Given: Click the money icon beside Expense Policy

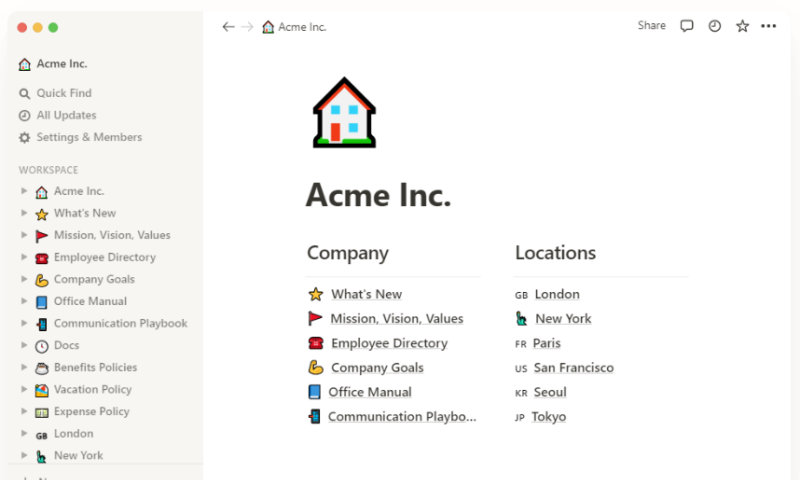Looking at the screenshot, I should [x=42, y=412].
